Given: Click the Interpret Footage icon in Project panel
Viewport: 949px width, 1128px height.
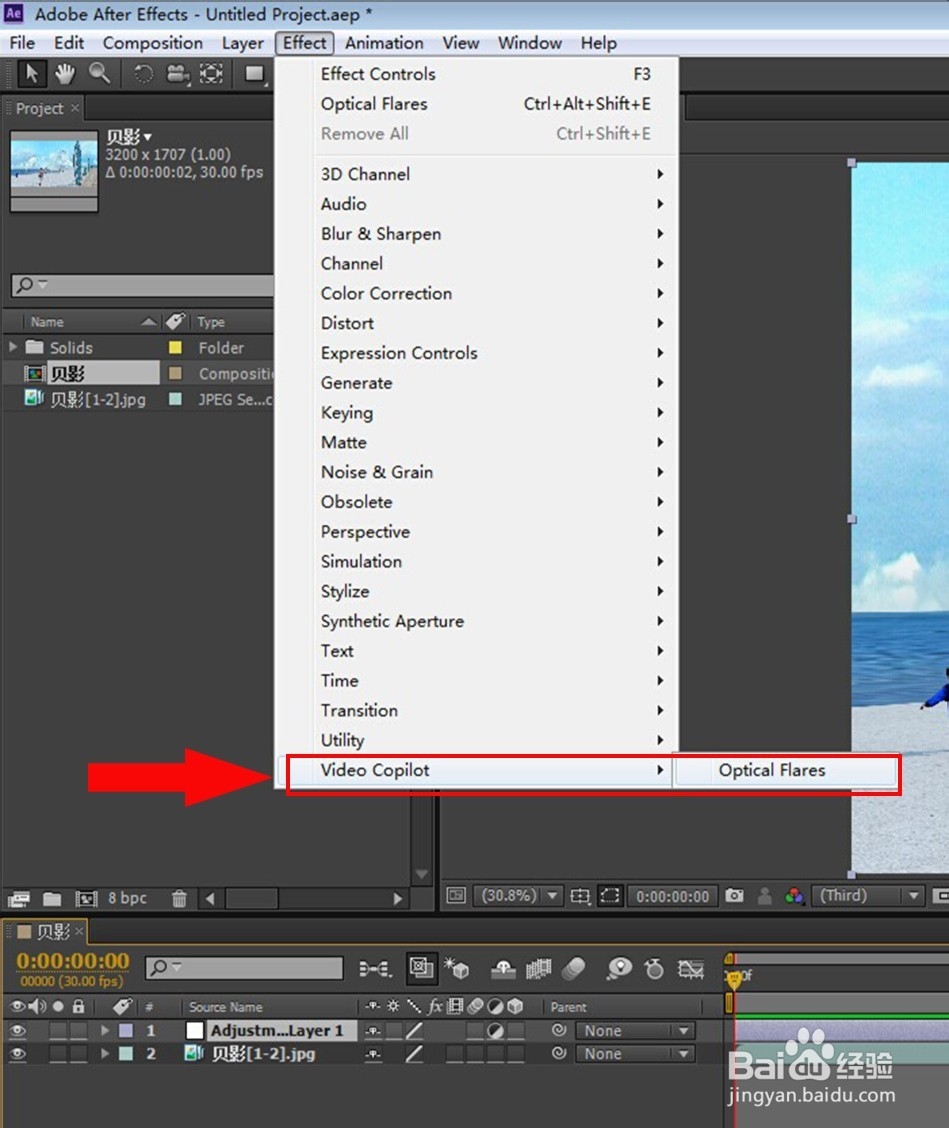Looking at the screenshot, I should (x=18, y=899).
